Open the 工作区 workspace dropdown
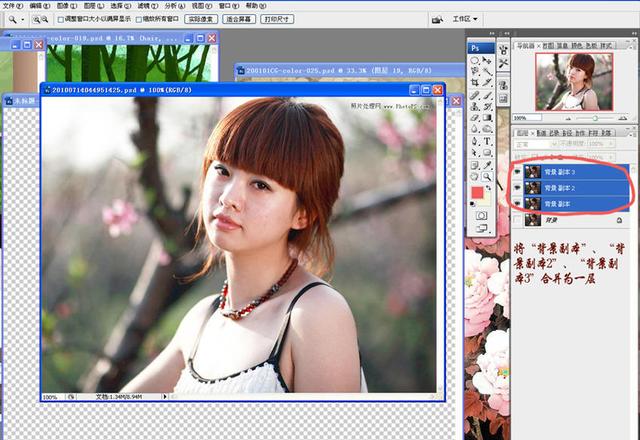The height and width of the screenshot is (440, 640). tap(465, 19)
